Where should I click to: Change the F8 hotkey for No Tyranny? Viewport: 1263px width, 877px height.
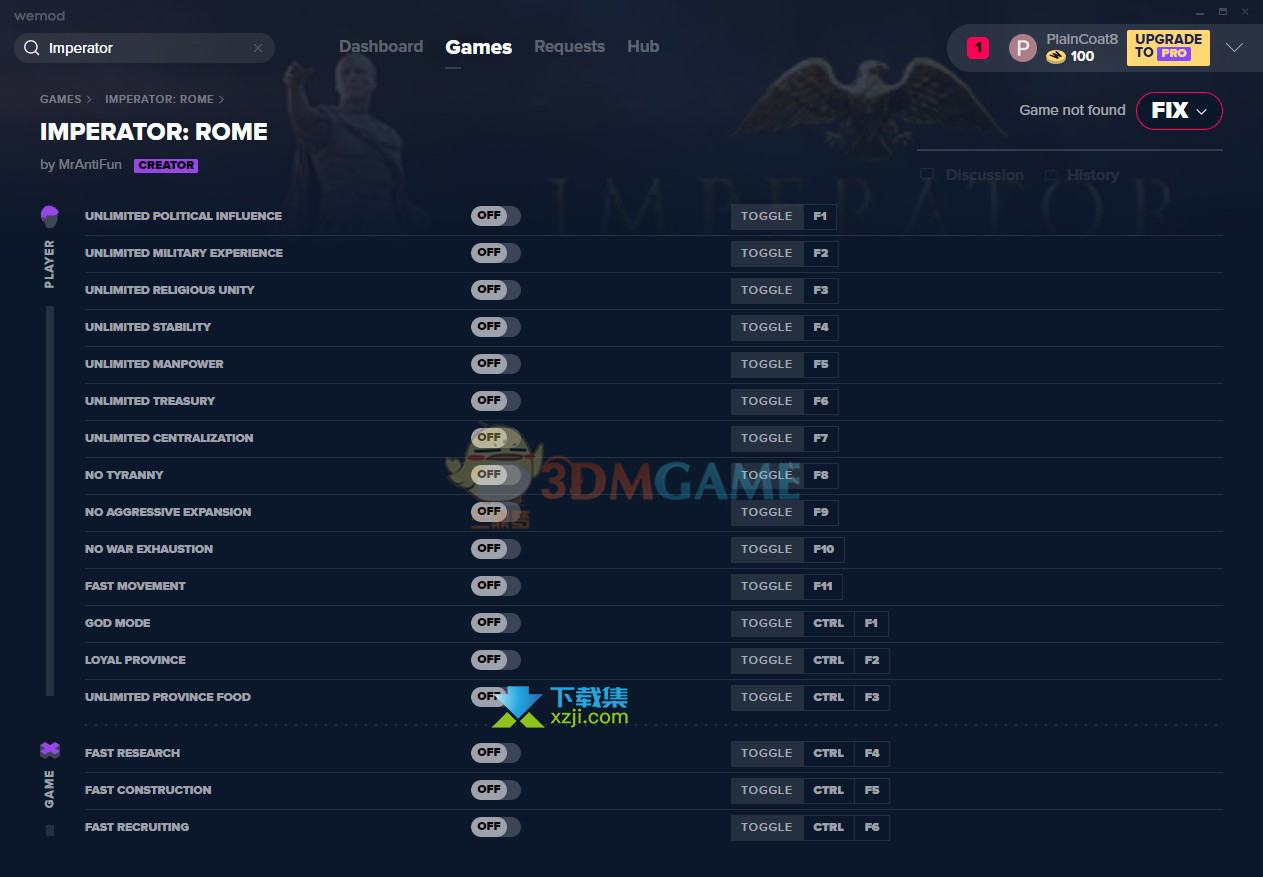coord(821,475)
